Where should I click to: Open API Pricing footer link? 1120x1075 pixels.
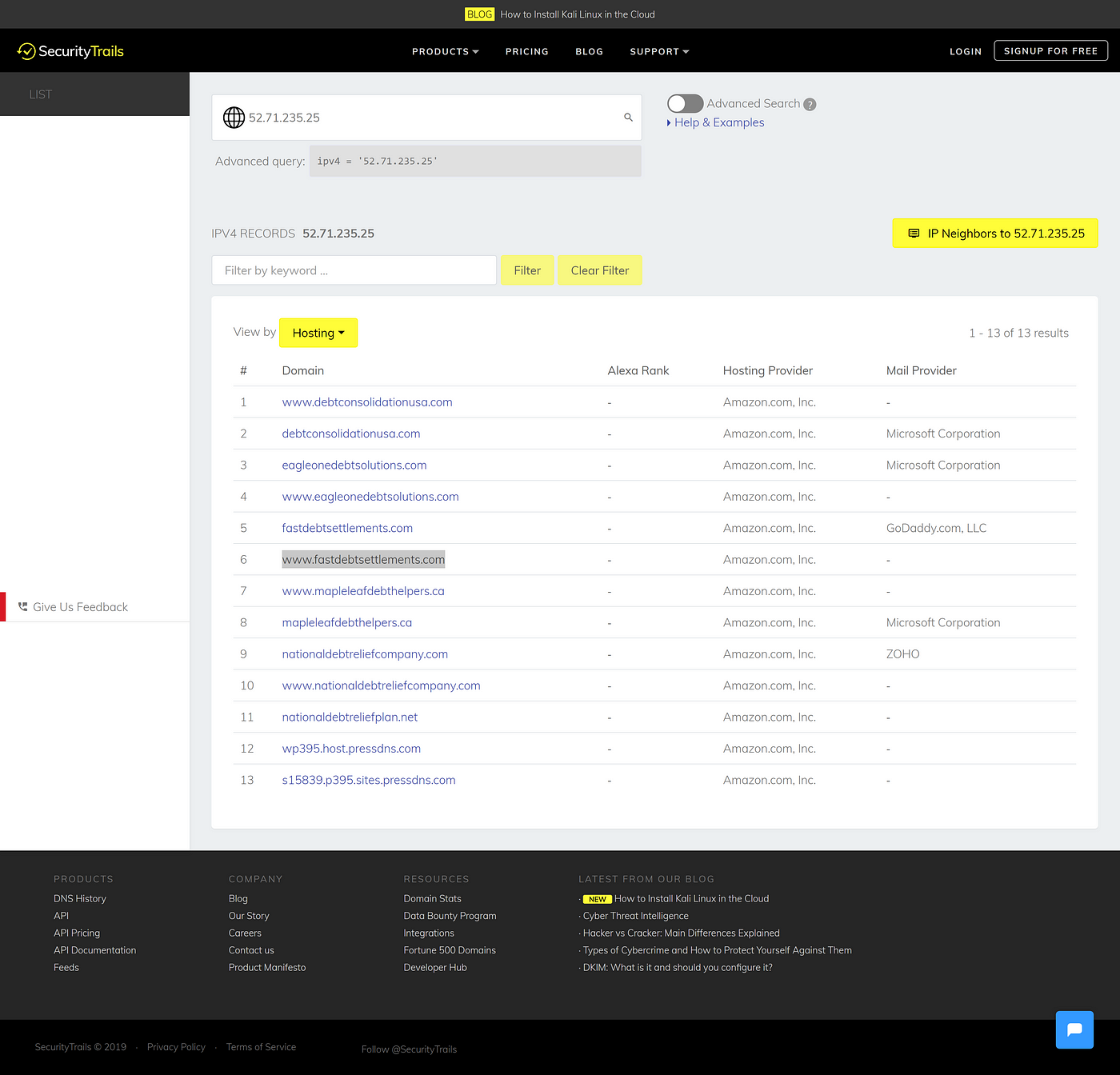77,933
